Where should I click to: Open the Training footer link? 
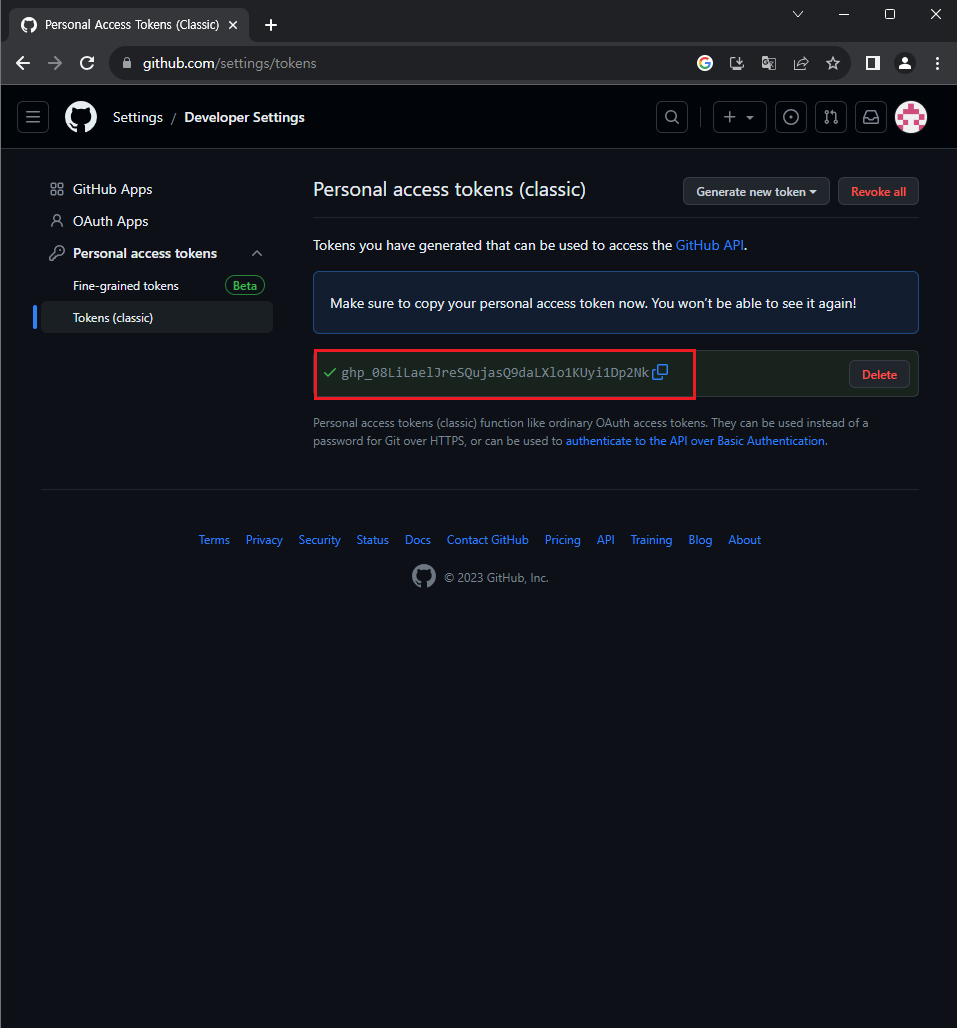pyautogui.click(x=651, y=540)
